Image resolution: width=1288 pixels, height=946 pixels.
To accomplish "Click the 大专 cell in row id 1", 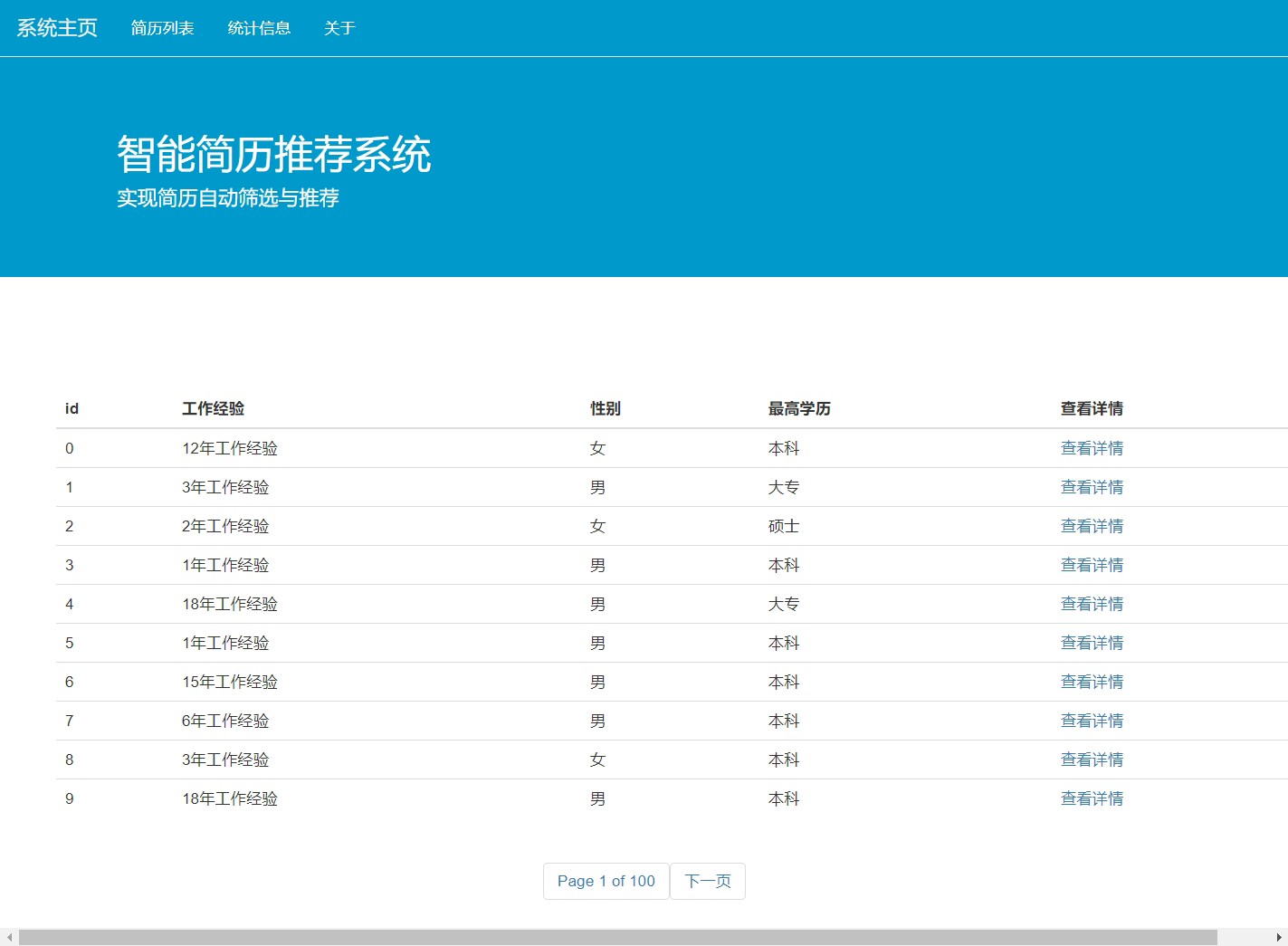I will click(784, 487).
